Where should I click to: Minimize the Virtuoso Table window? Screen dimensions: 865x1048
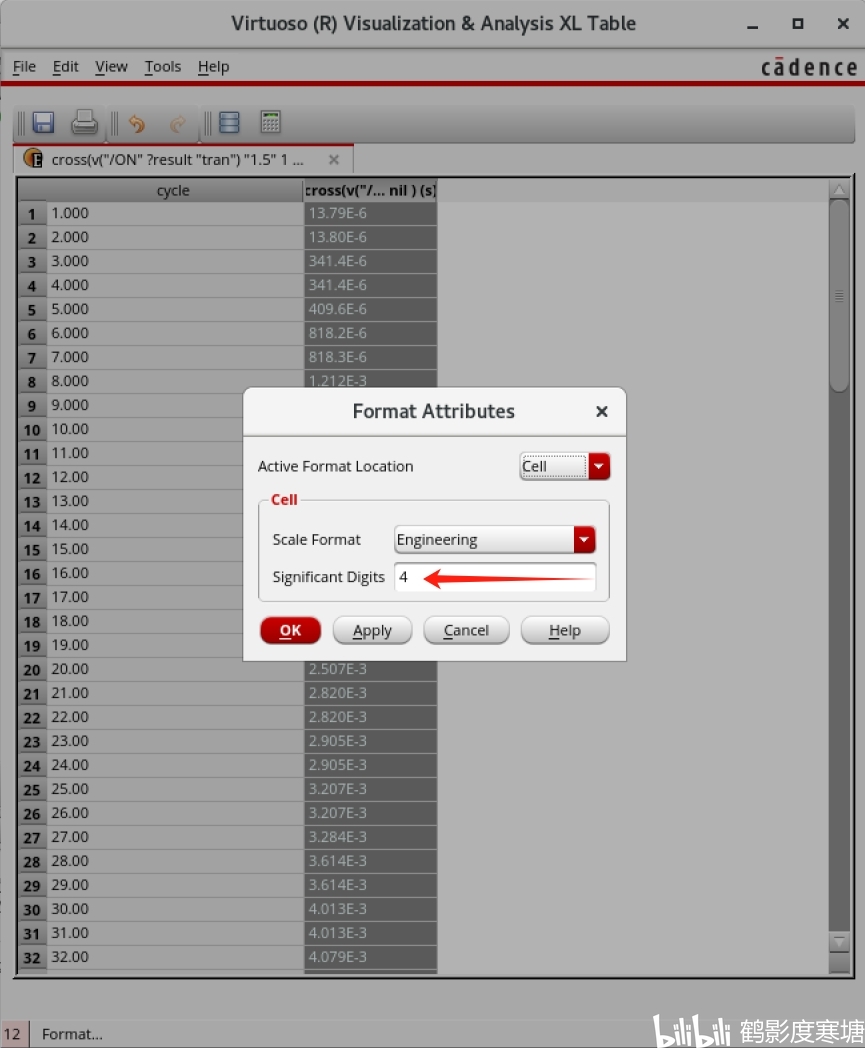point(753,24)
